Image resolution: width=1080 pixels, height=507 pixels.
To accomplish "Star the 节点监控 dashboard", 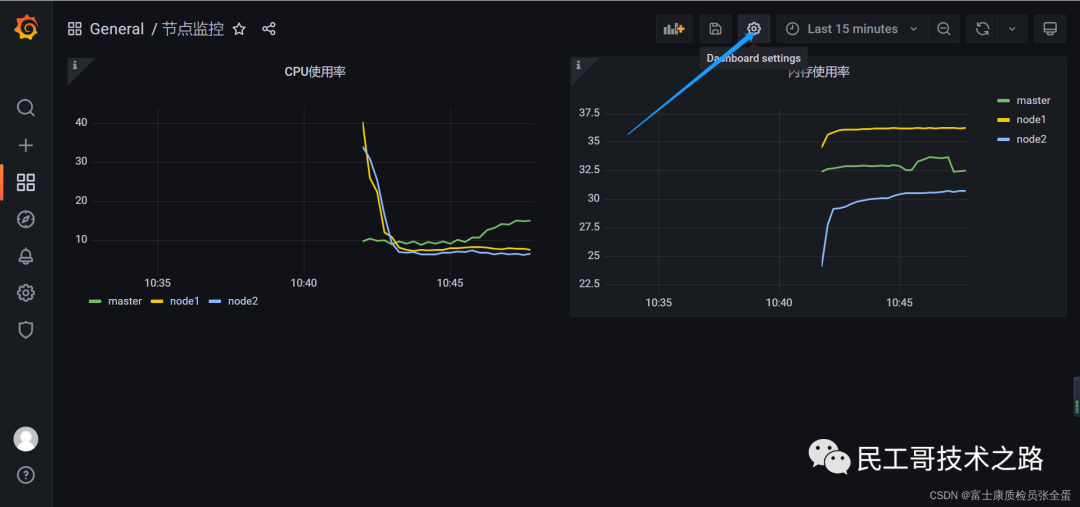I will click(239, 29).
